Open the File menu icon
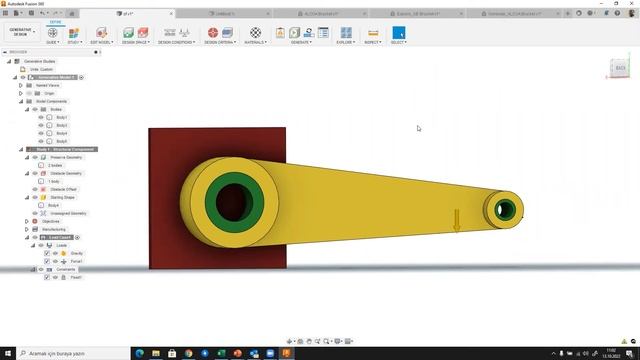The image size is (640, 360). point(17,13)
